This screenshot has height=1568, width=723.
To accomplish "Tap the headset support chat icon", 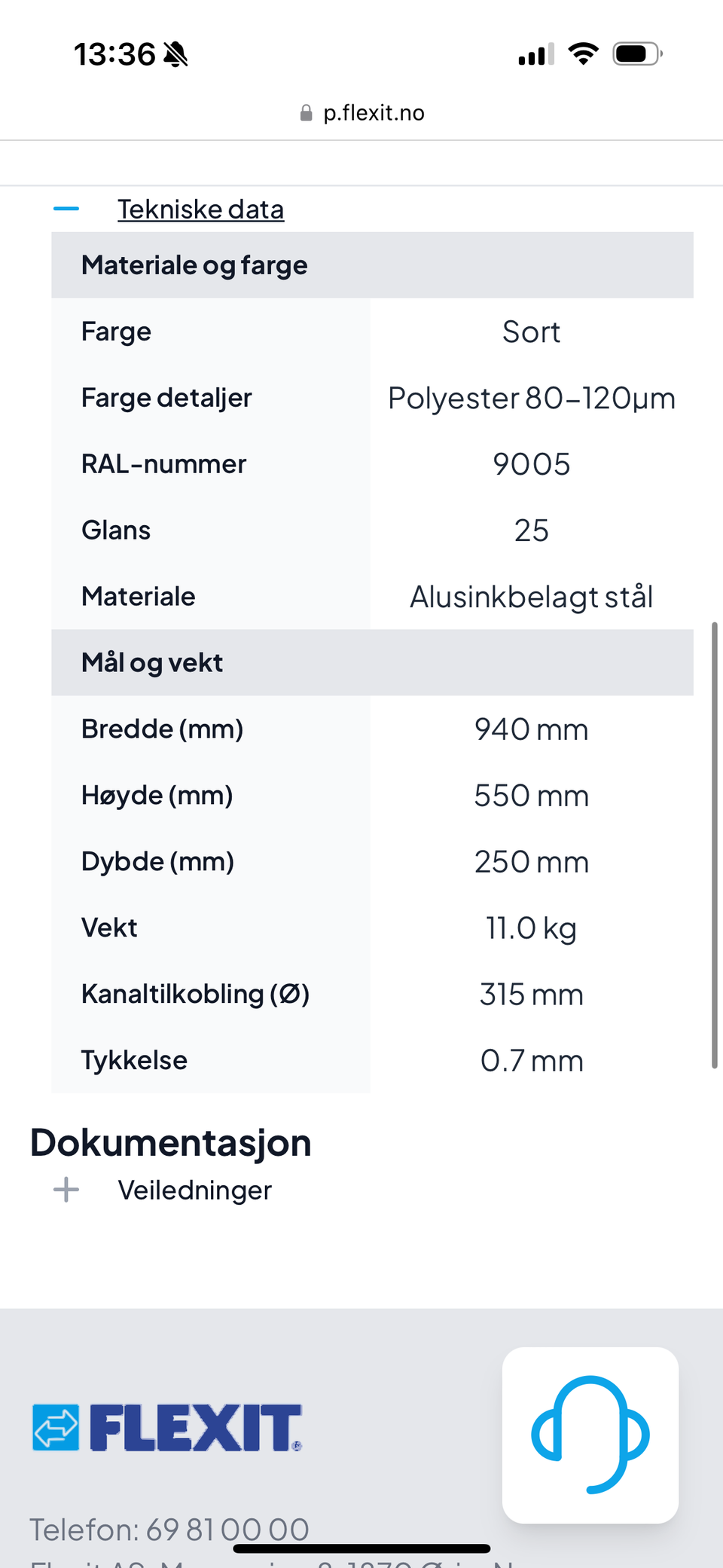I will pyautogui.click(x=590, y=1435).
